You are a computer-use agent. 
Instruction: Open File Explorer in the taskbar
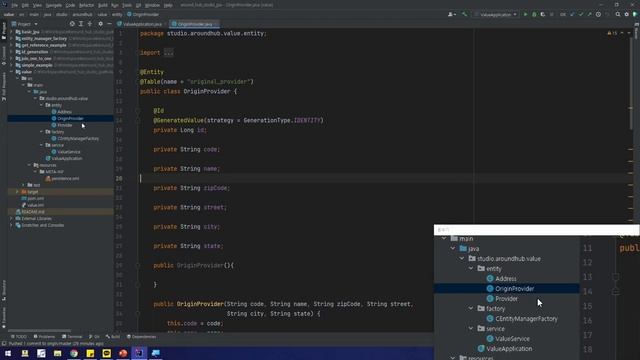[58, 353]
